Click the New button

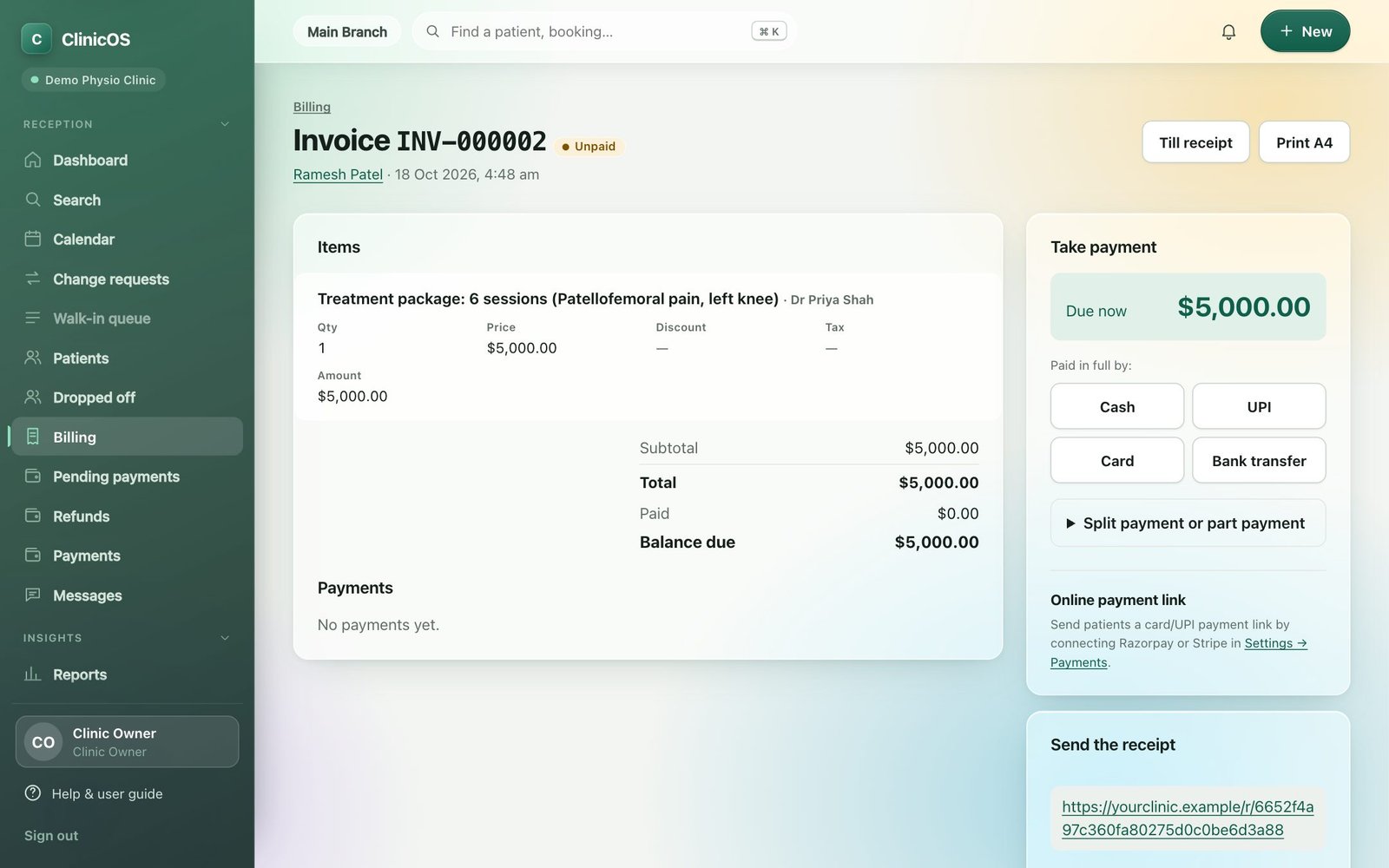pyautogui.click(x=1305, y=31)
